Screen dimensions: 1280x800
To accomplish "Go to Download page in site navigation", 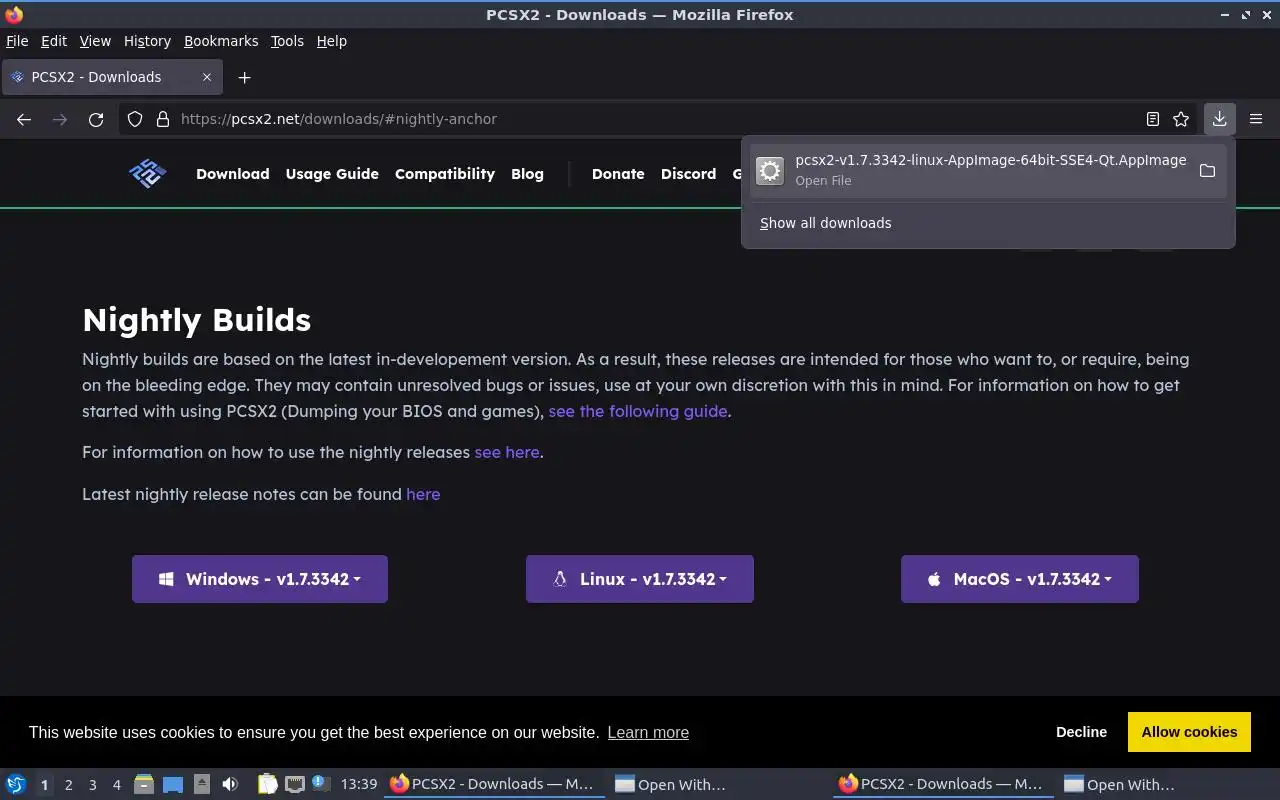I will [233, 174].
